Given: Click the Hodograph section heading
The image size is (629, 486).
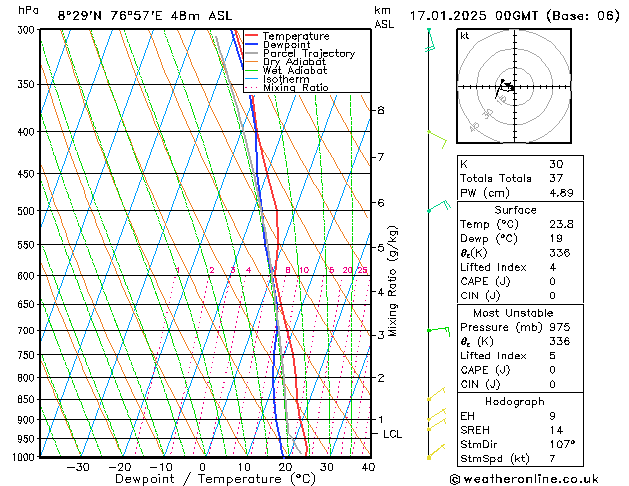Looking at the screenshot, I should pos(515,401).
